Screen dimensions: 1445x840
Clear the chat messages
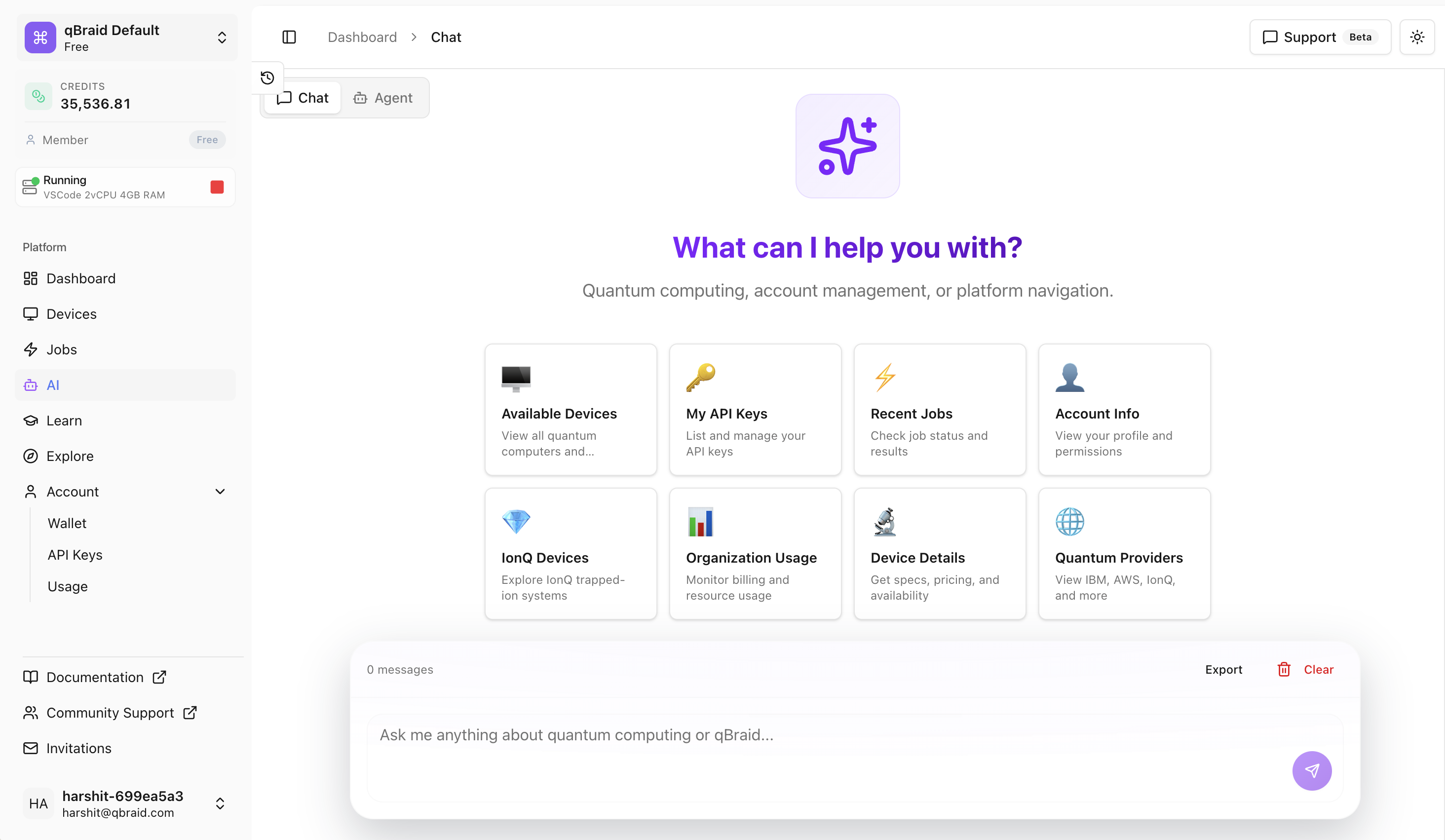[x=1318, y=669]
